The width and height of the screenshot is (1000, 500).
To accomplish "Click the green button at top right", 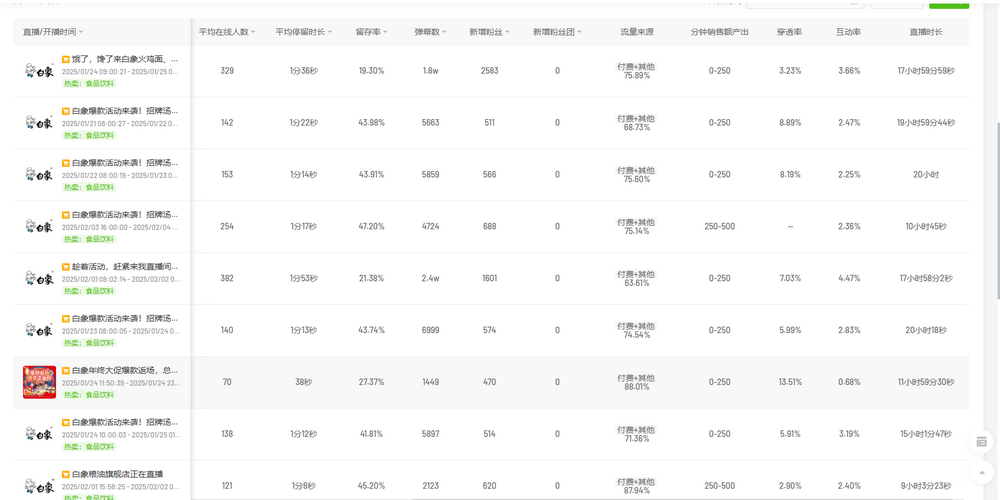I will pyautogui.click(x=948, y=4).
